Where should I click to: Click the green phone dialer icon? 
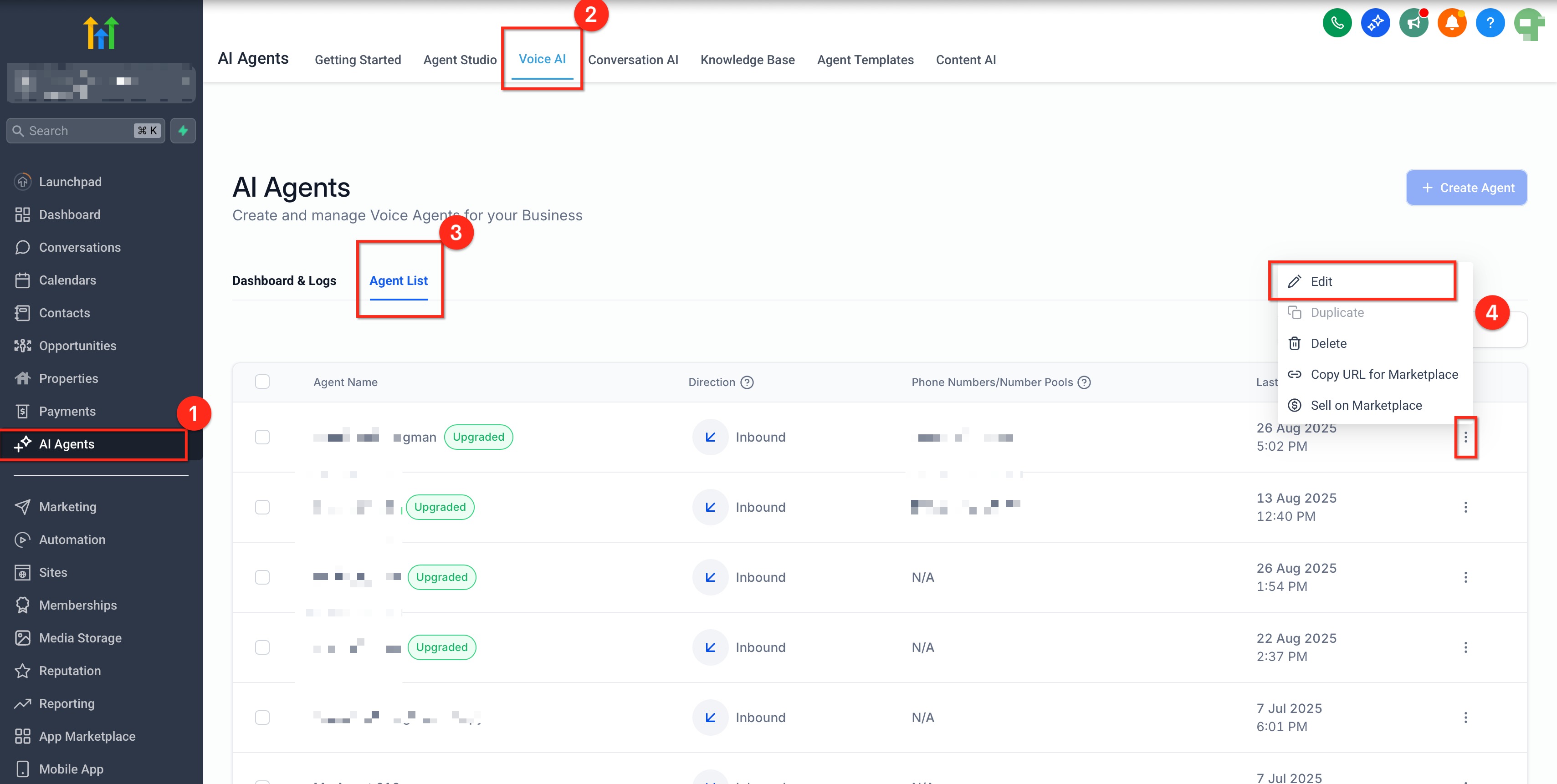click(1337, 24)
